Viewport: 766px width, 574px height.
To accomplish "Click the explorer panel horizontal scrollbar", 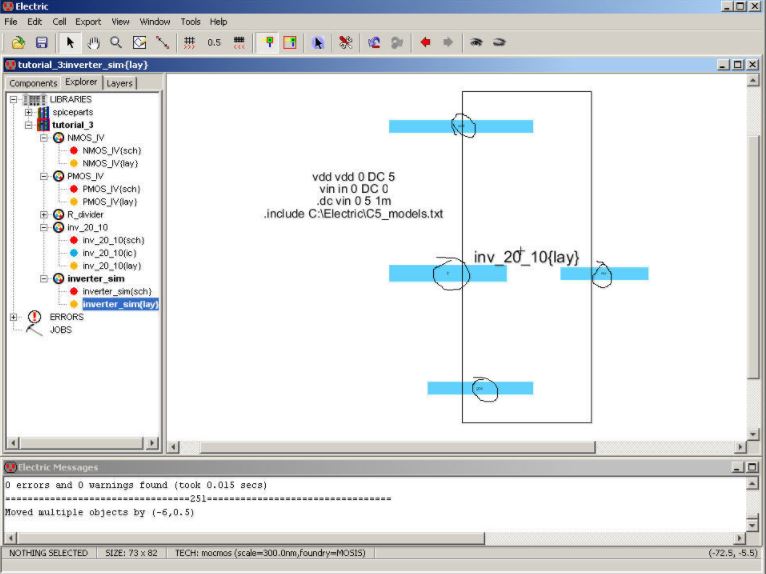I will click(80, 442).
